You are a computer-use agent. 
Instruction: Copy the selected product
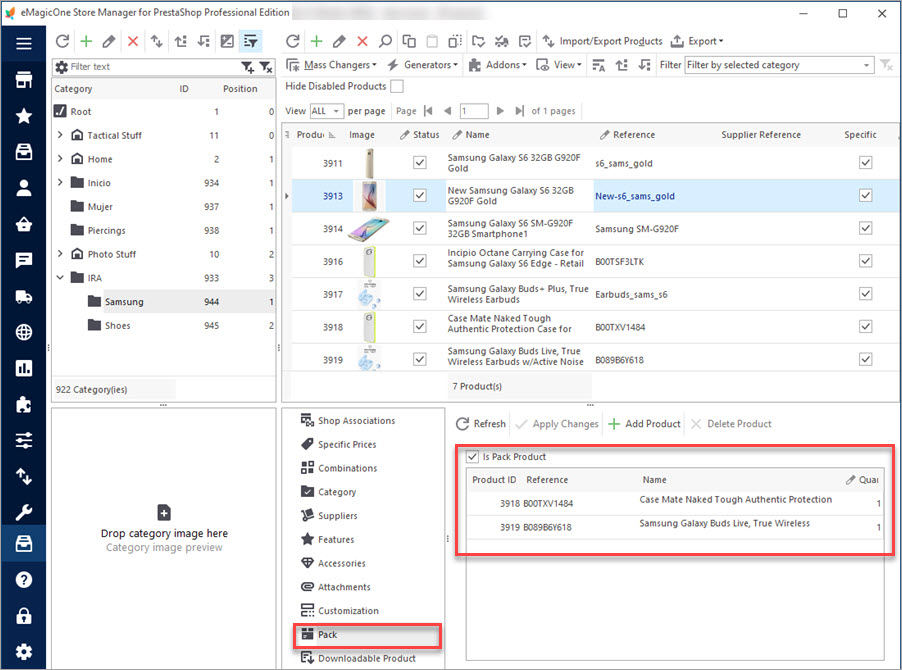(409, 41)
